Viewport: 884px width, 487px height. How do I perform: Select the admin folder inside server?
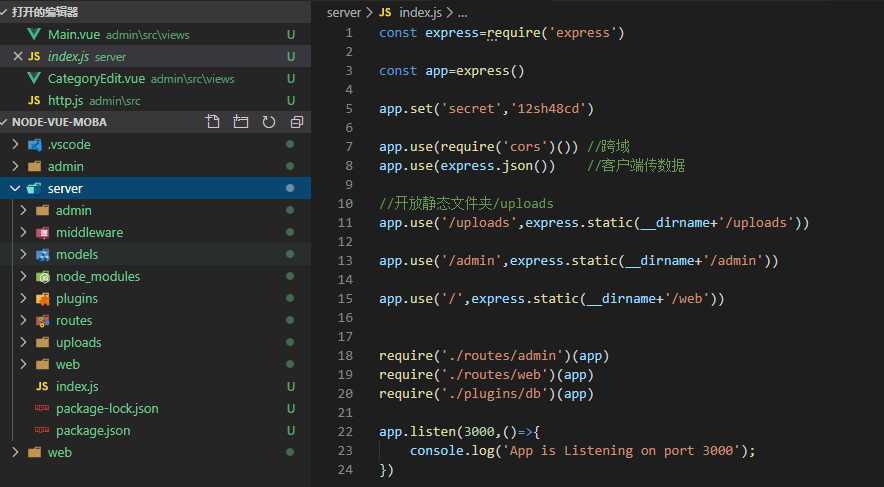tap(73, 210)
